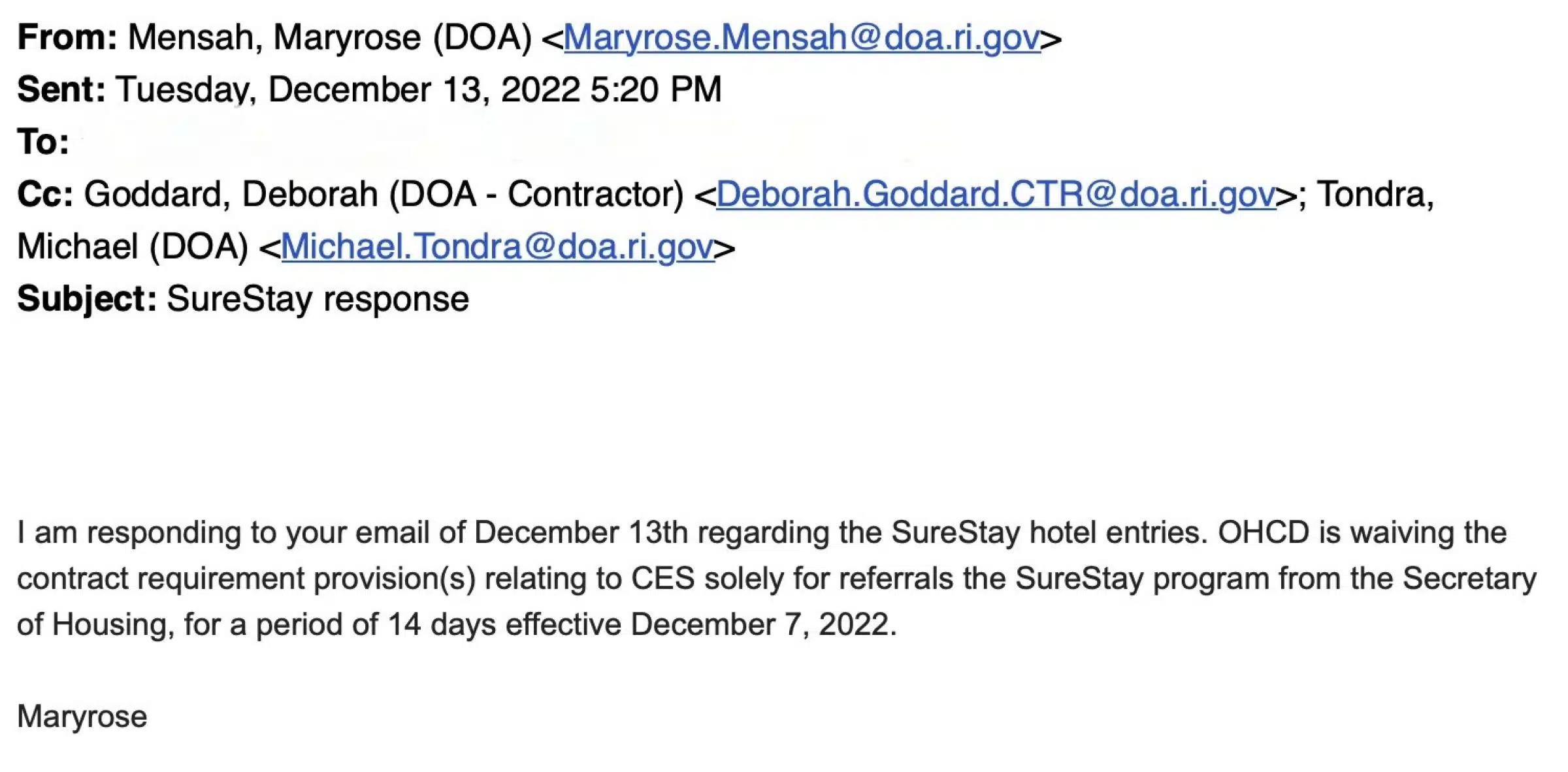Click the date "December 7, 2022" in the body
This screenshot has width=1568, height=772.
(x=764, y=625)
